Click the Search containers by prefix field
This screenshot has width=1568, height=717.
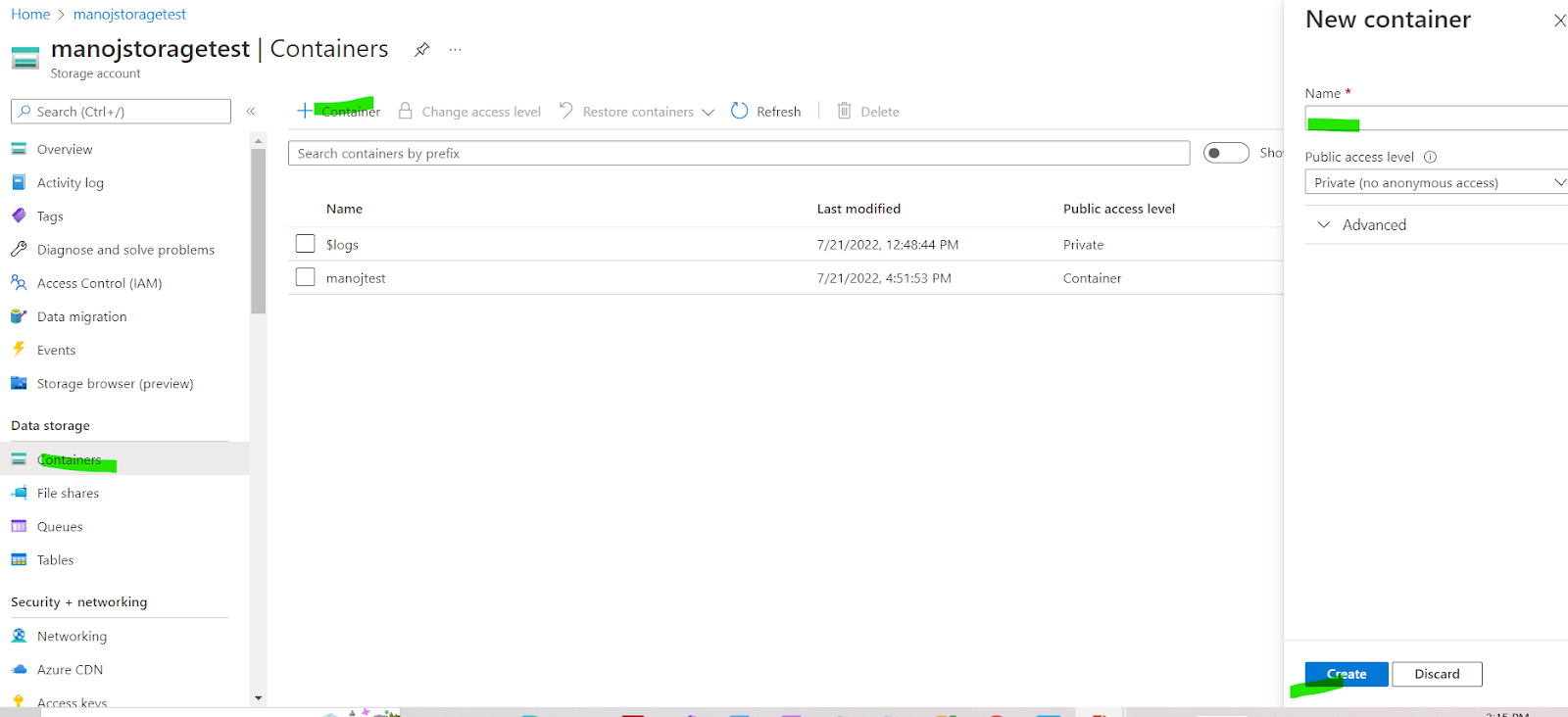(x=739, y=153)
